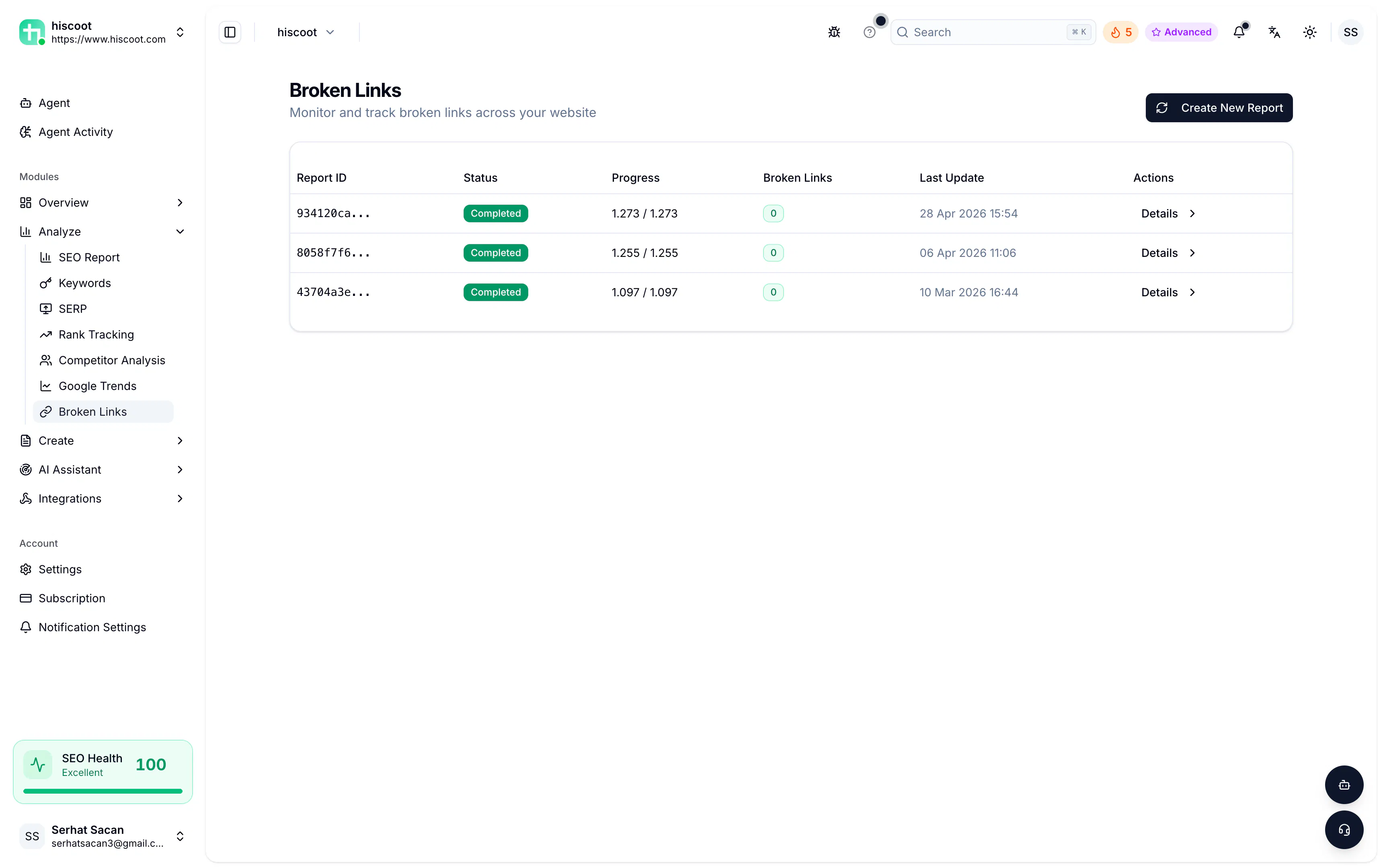Screen dimensions: 1383x868
Task: Open Details for report 934120ca
Action: tap(1168, 213)
